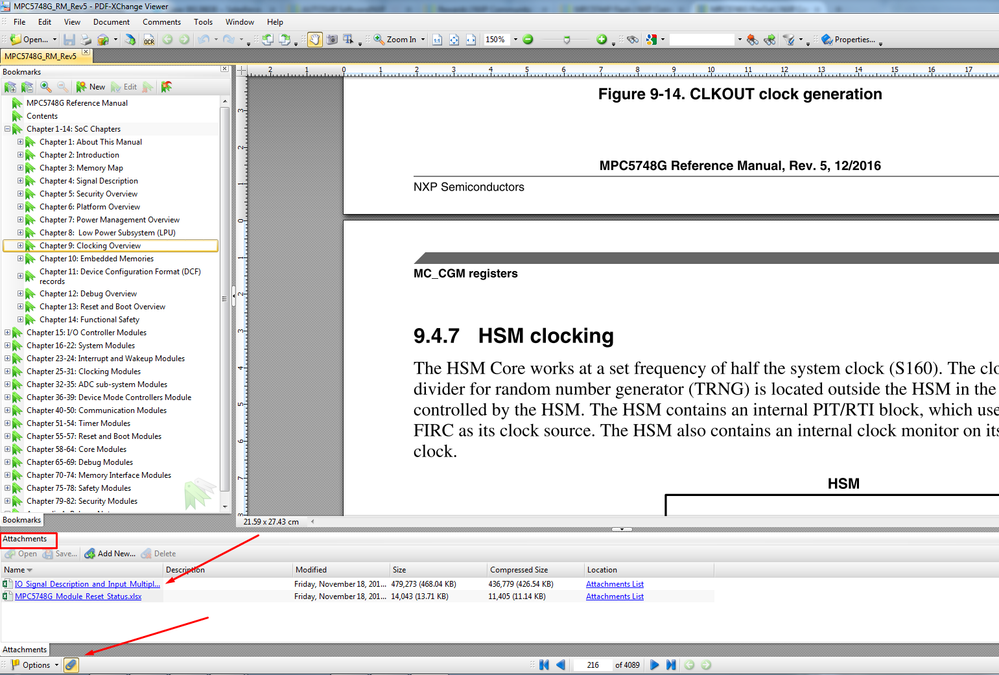Click the Collapse bookmarks icon in Bookmarks toolbar
This screenshot has height=675, width=999.
(27, 87)
